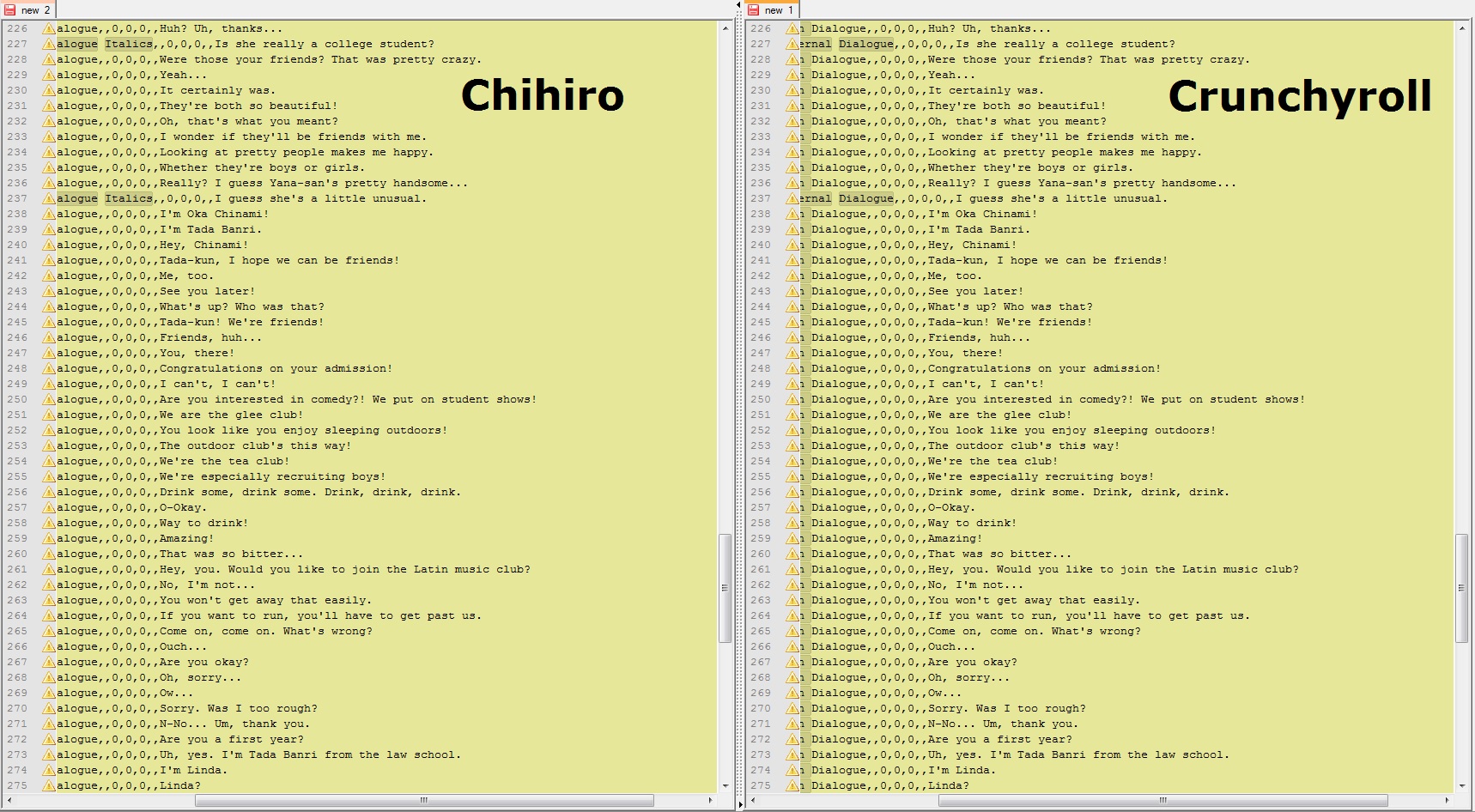
Task: Click 'Is she really a college student?' in new 1
Action: coord(1065,45)
